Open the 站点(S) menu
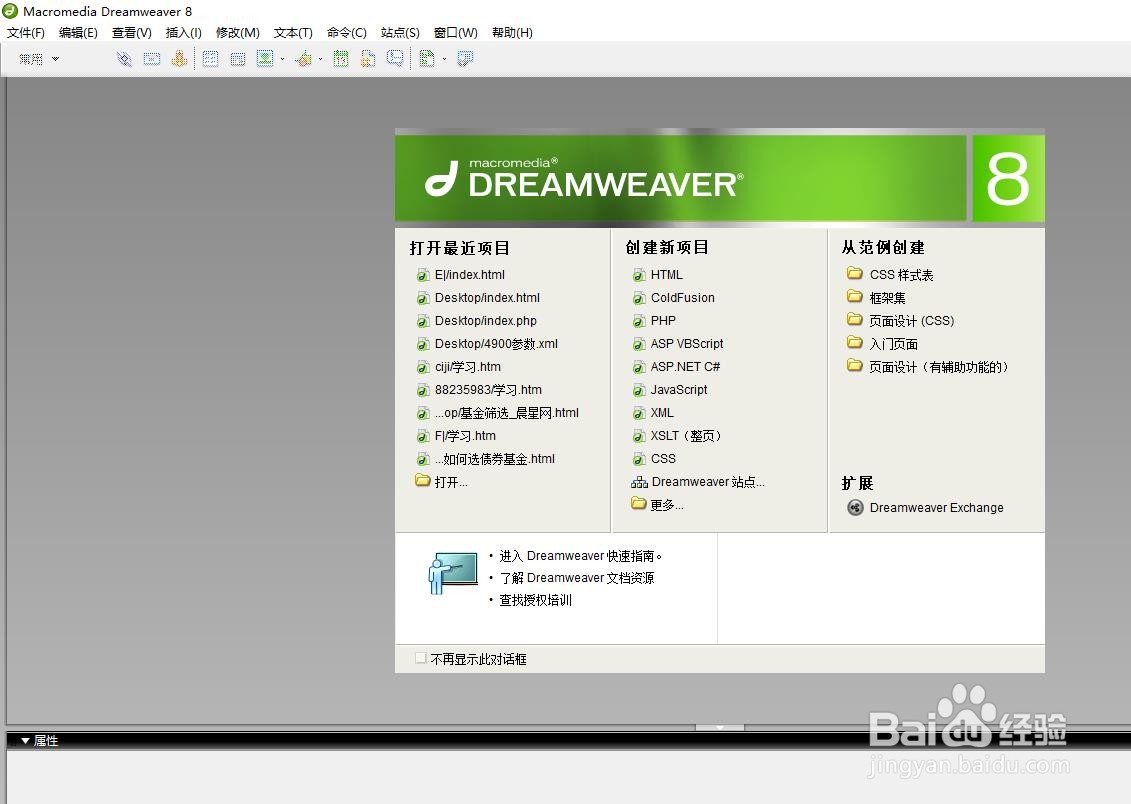The height and width of the screenshot is (804, 1131). 400,32
